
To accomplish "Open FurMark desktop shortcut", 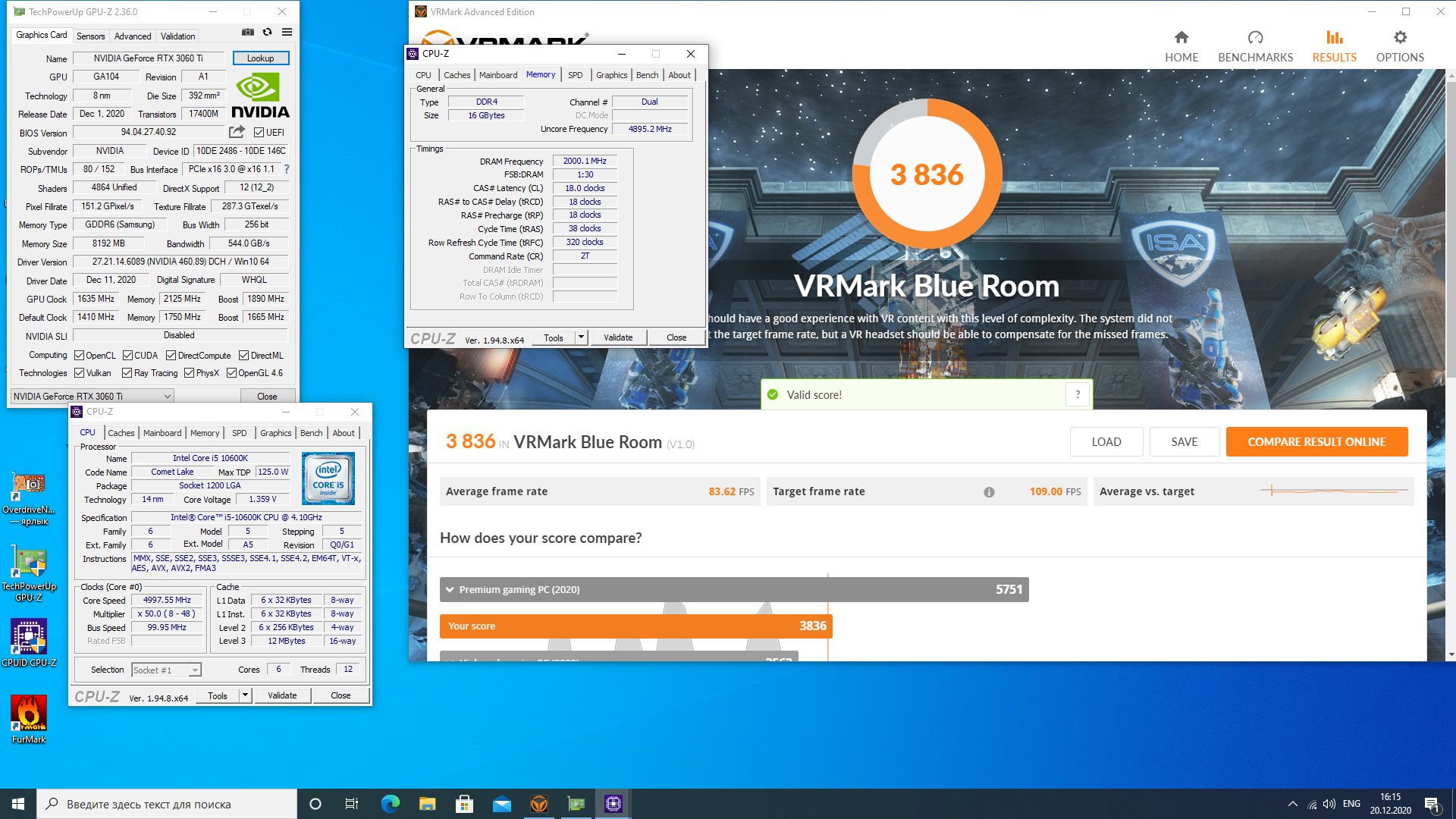I will click(29, 719).
